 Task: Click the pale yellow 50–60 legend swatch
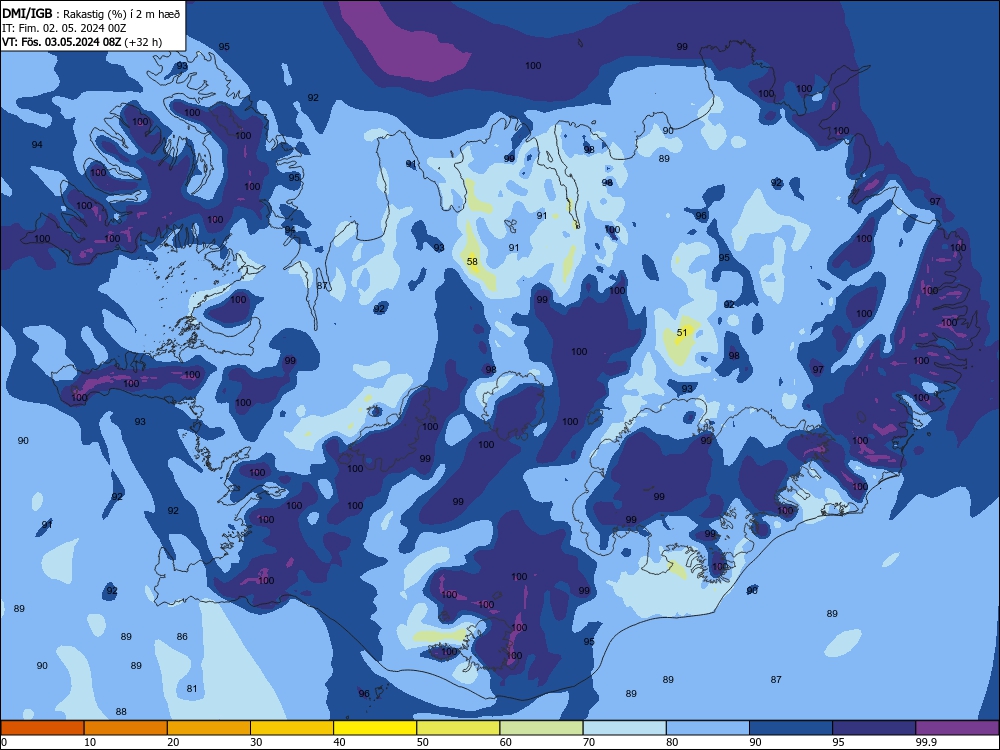(x=459, y=728)
